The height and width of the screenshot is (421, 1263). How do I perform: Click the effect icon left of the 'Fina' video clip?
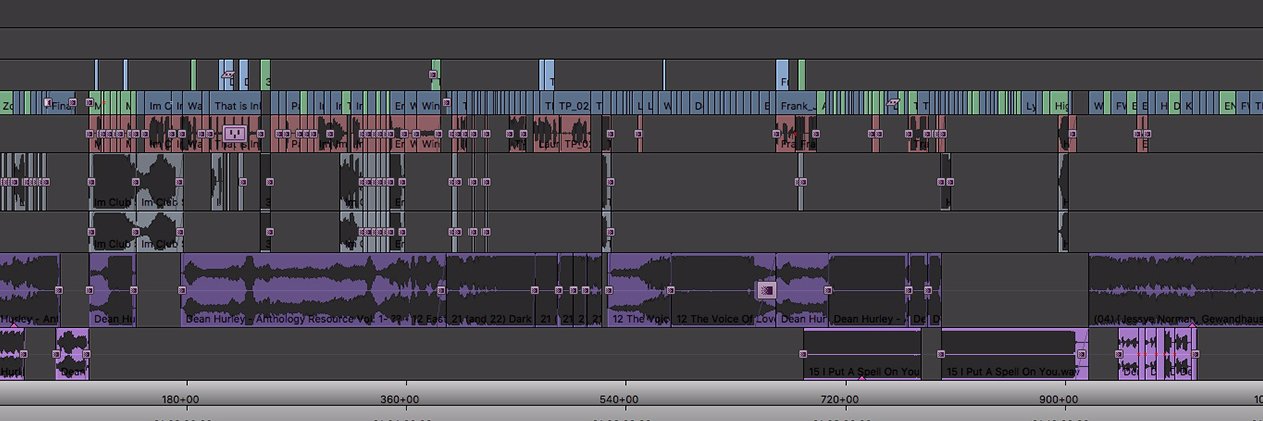[x=47, y=102]
